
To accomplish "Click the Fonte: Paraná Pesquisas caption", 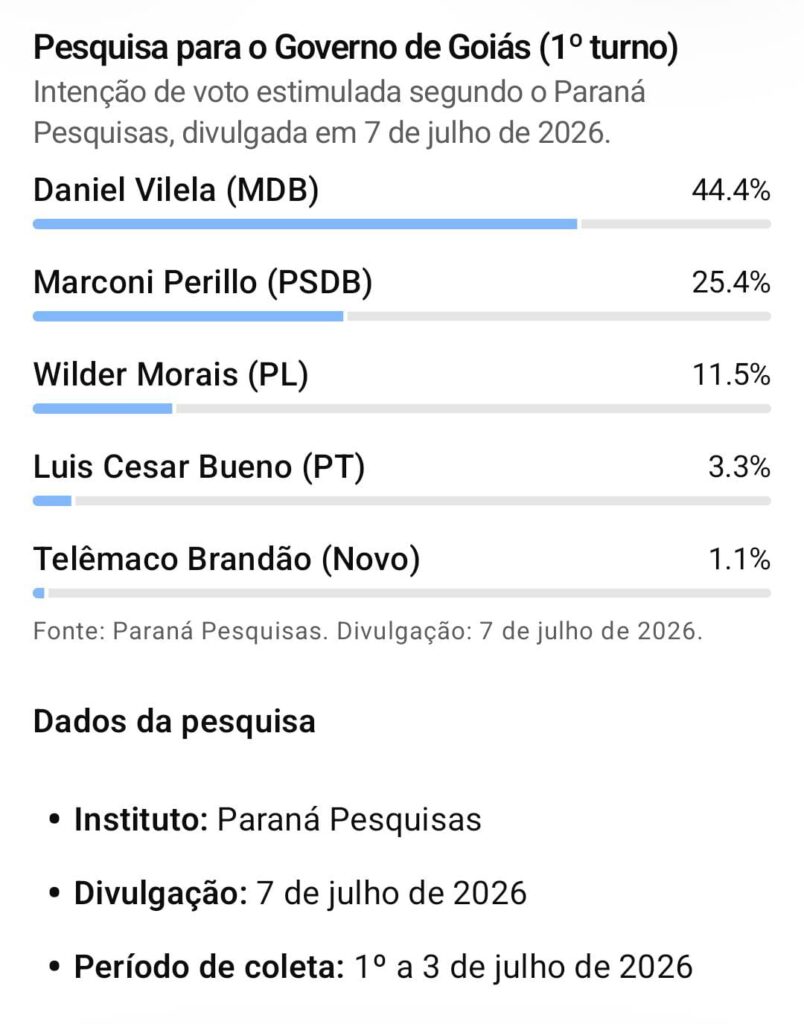I will tap(368, 632).
